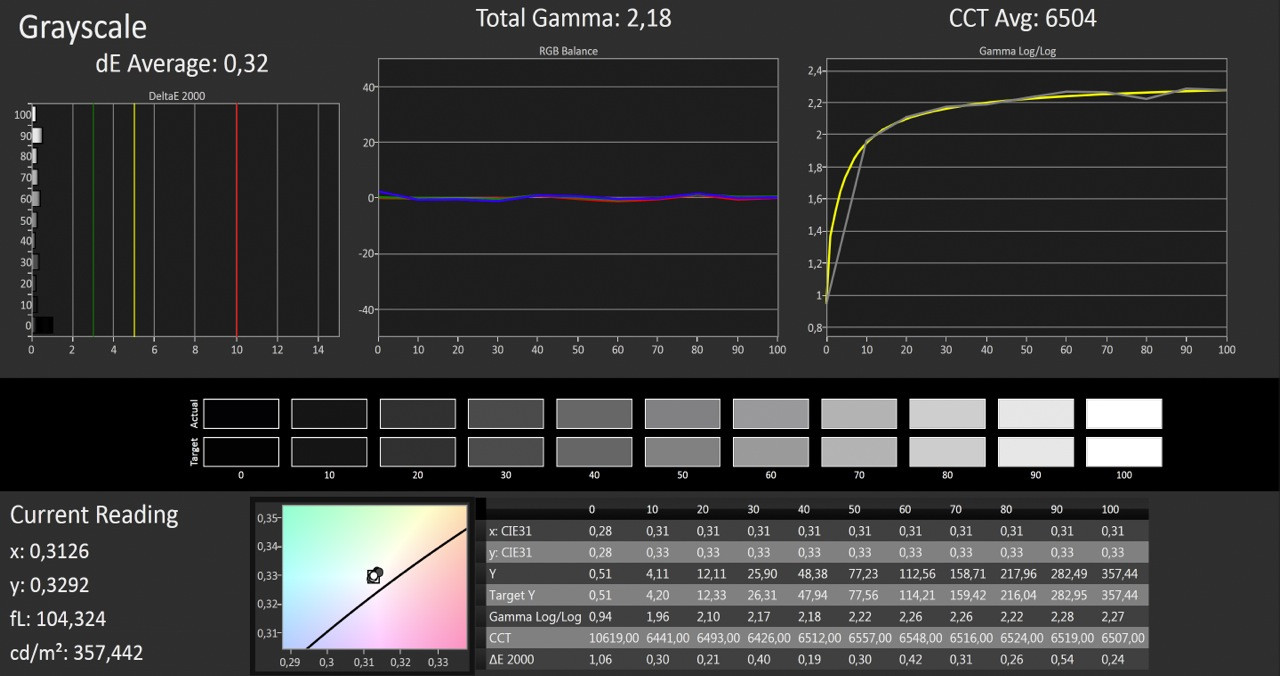Select the Target swatch for 0 level
The height and width of the screenshot is (676, 1280).
pyautogui.click(x=241, y=452)
